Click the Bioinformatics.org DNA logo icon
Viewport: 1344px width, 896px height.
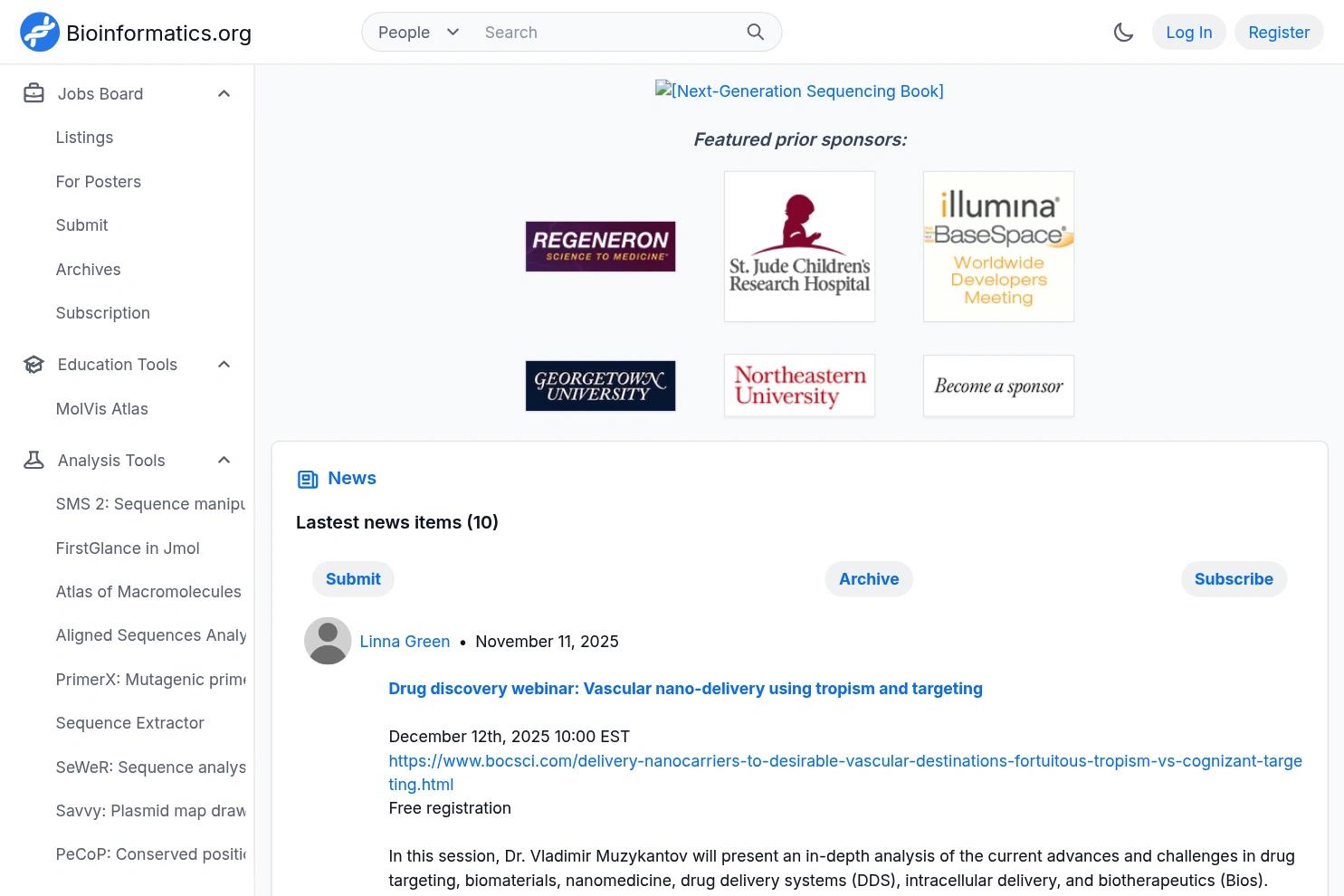(x=40, y=33)
